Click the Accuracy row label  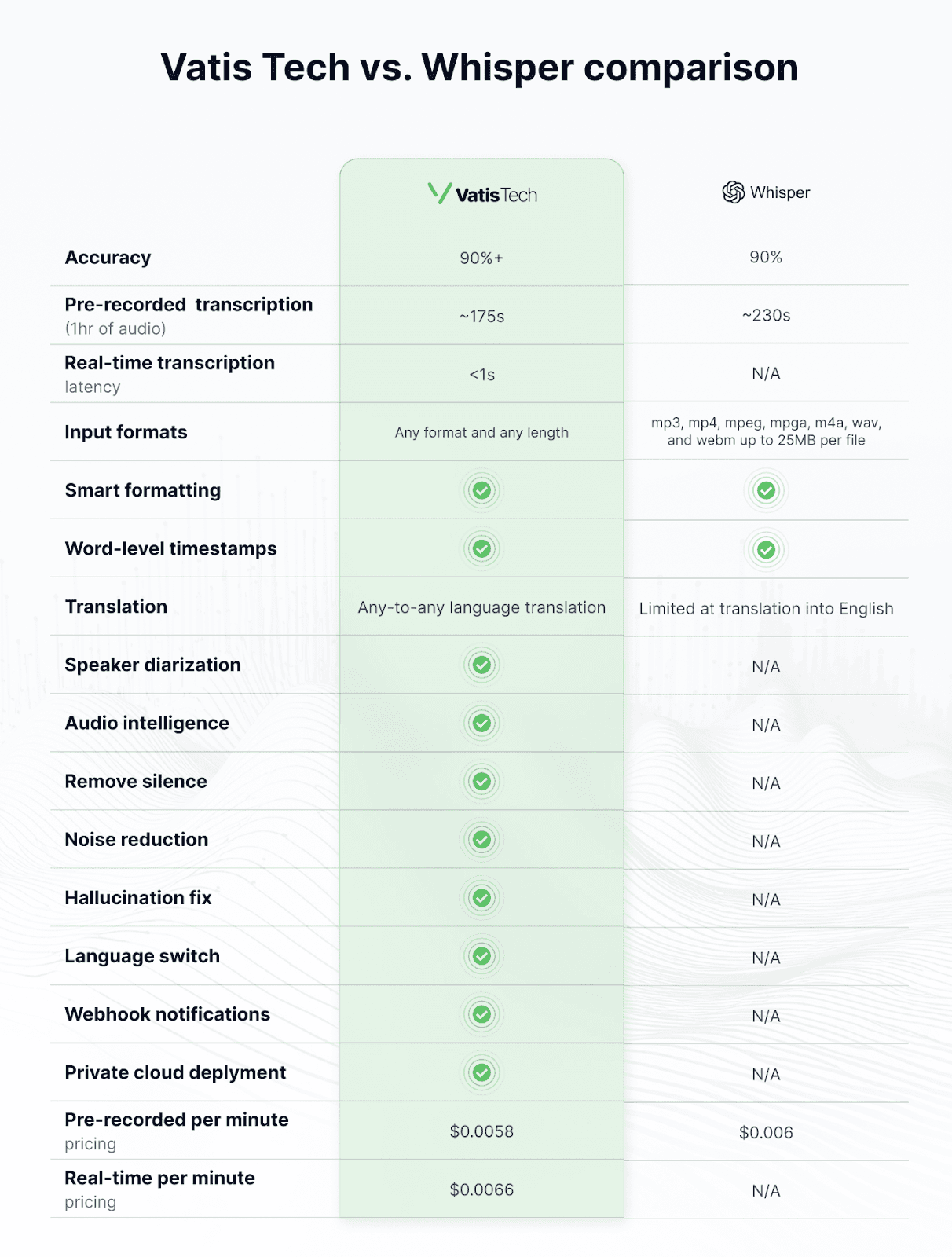[108, 258]
